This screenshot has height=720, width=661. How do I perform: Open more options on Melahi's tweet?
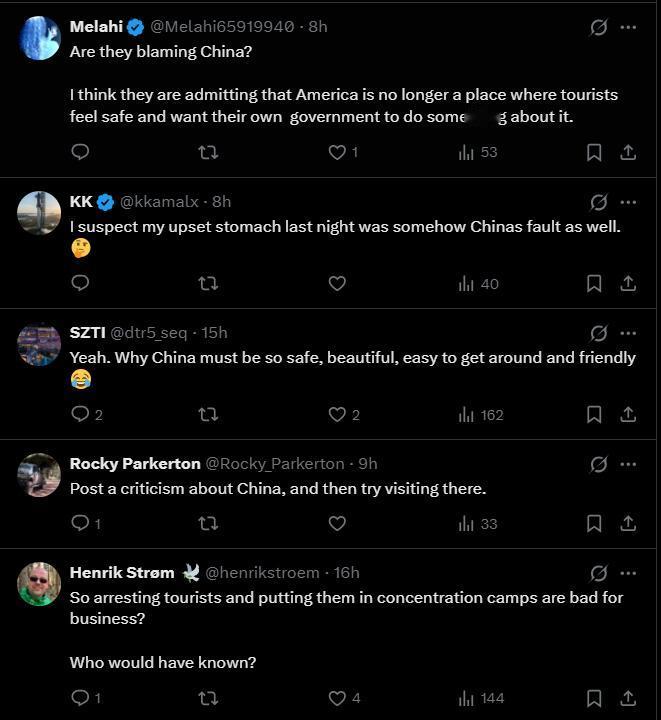point(628,27)
